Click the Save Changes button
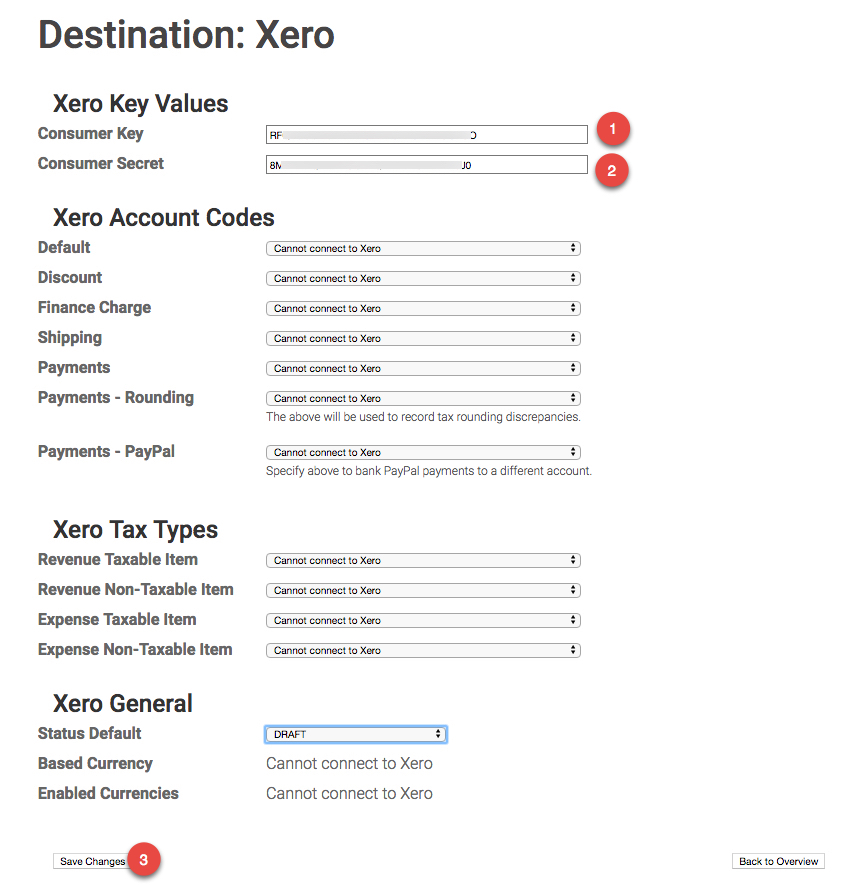847x886 pixels. click(92, 861)
